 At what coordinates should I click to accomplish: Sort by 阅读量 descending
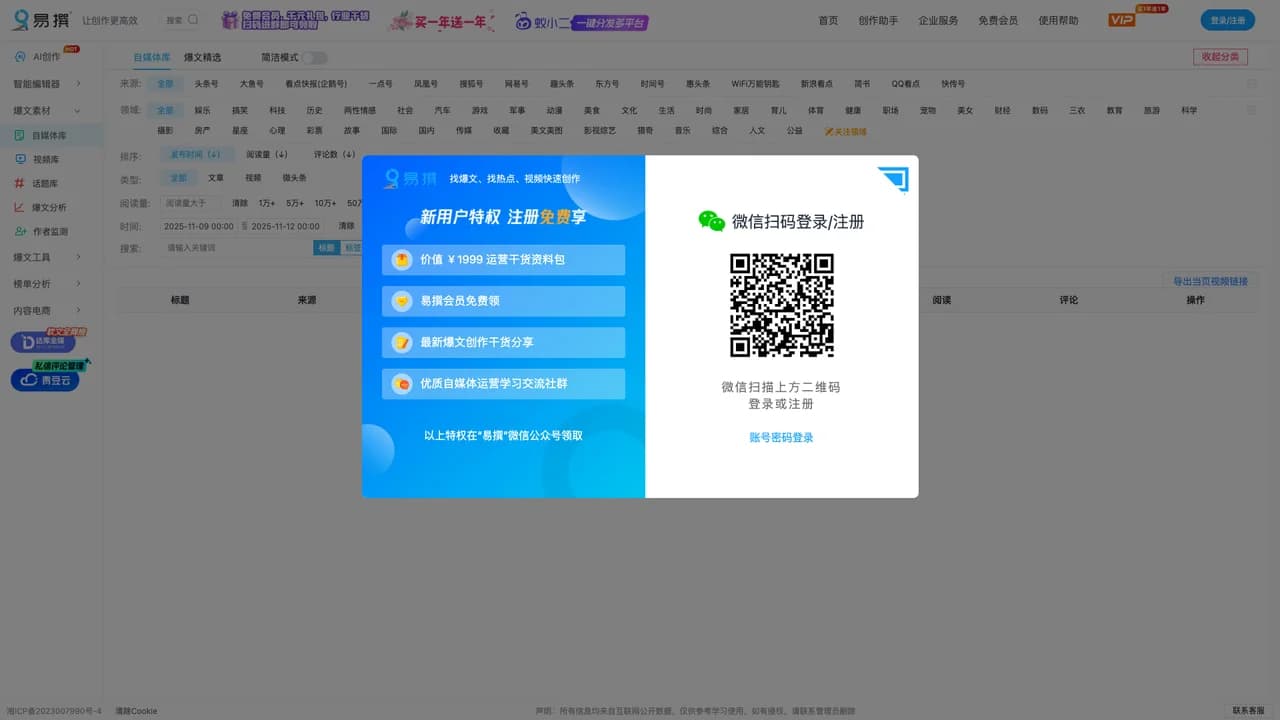[x=267, y=155]
